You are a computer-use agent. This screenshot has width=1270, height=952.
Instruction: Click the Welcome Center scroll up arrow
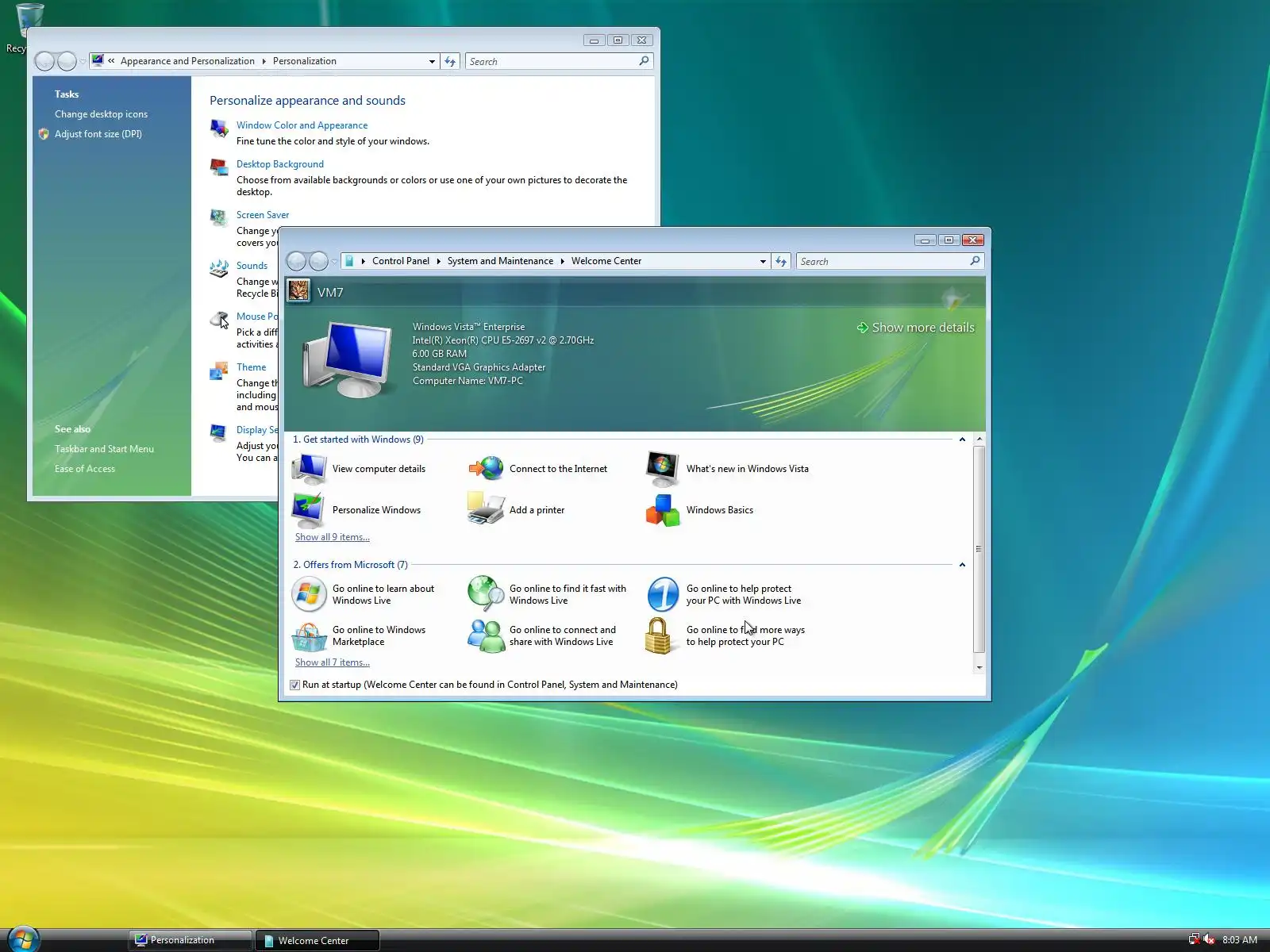[979, 439]
